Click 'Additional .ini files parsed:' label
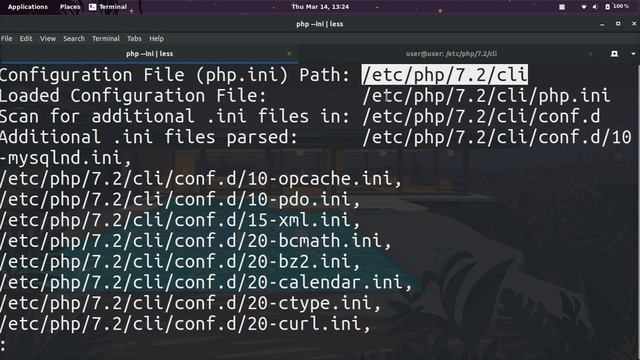Image resolution: width=640 pixels, height=360 pixels. point(149,138)
